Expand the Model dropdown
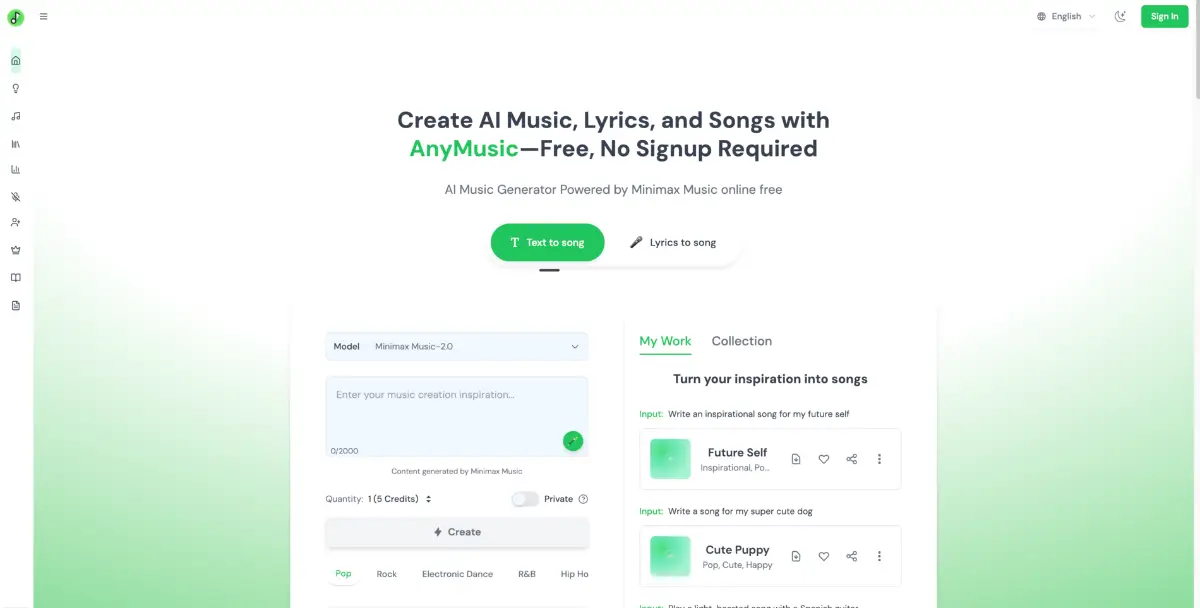Viewport: 1200px width, 608px height. 457,346
